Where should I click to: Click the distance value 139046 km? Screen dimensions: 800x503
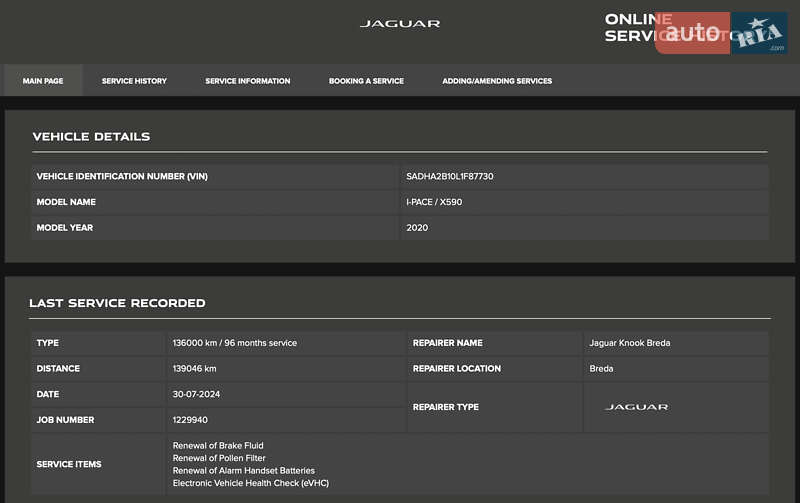pyautogui.click(x=194, y=369)
